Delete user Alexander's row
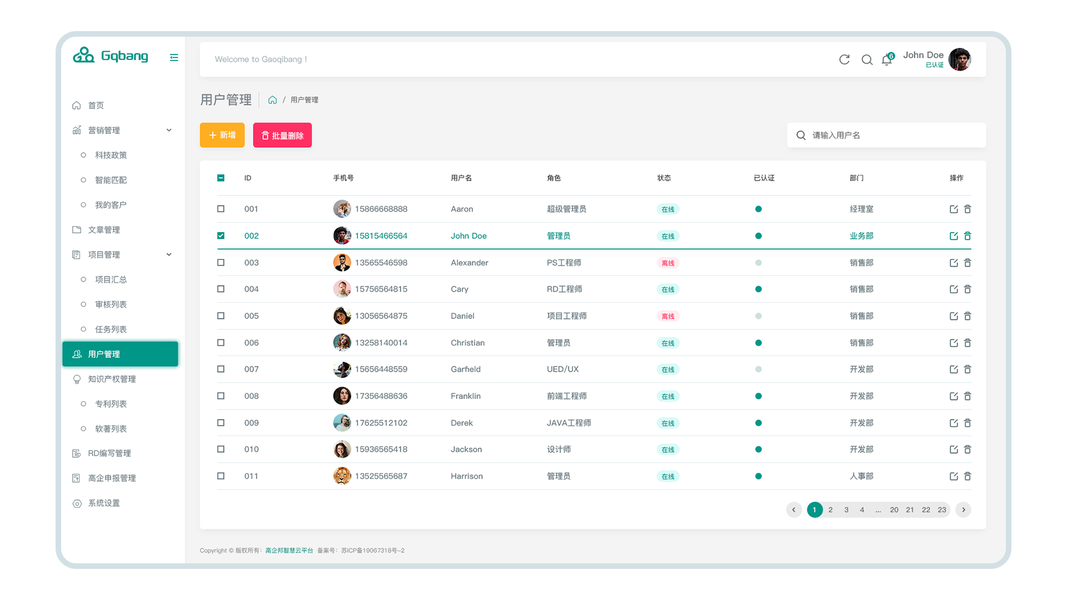Viewport: 1067px width, 600px height. point(968,263)
